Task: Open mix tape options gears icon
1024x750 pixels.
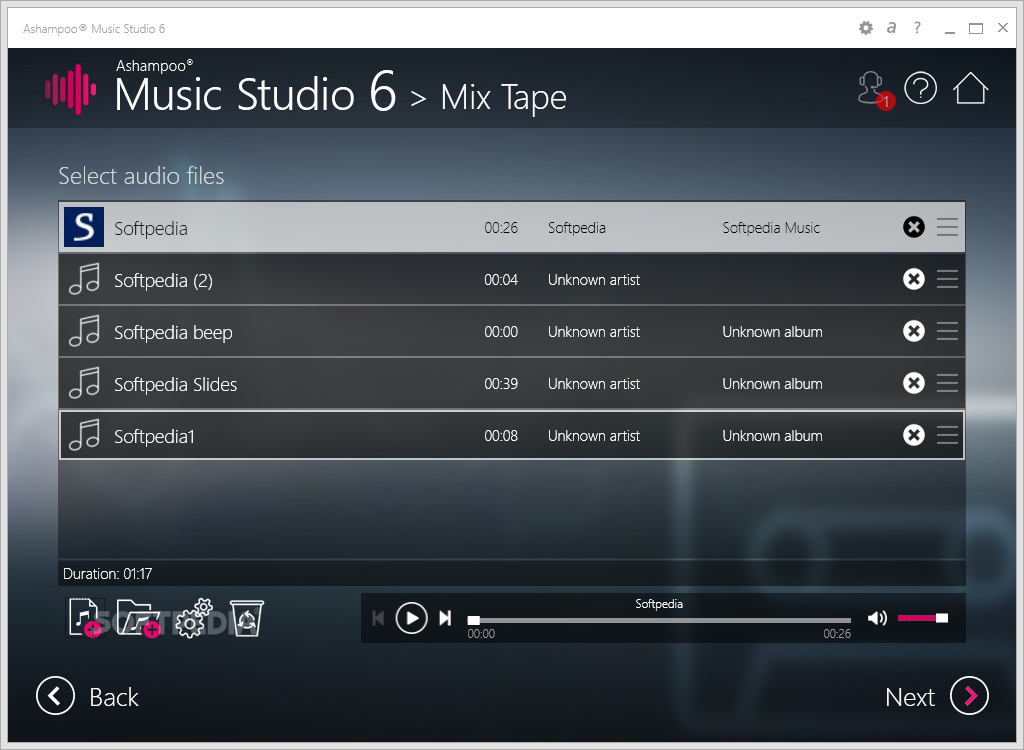Action: pyautogui.click(x=194, y=618)
